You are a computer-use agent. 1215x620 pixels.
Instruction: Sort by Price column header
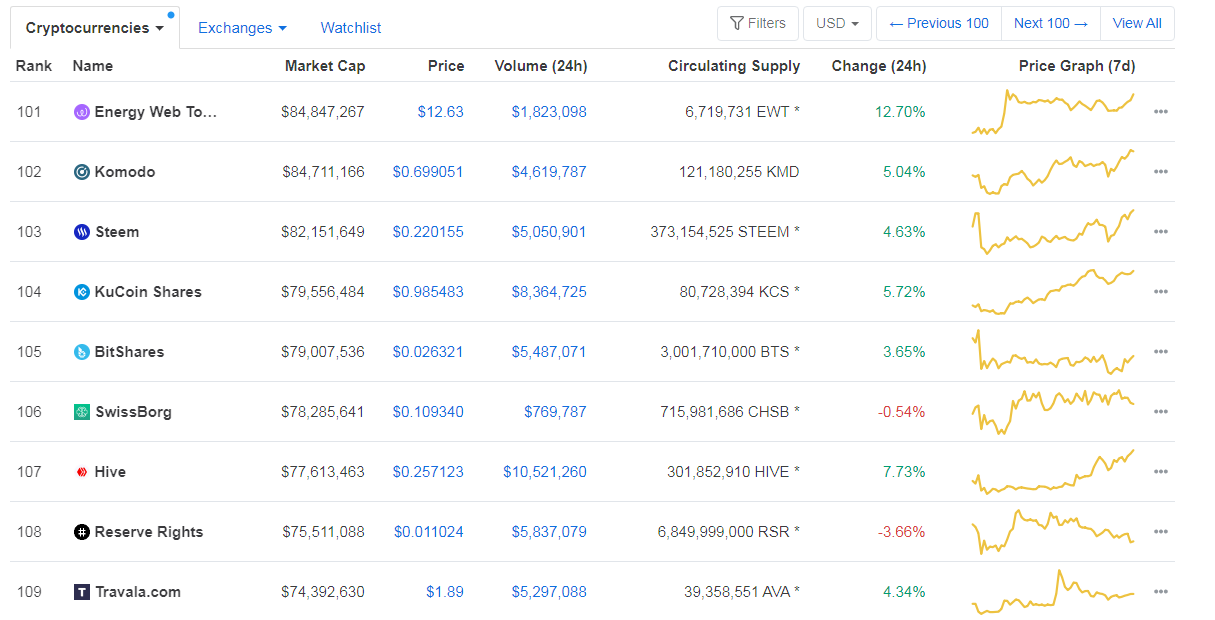point(446,66)
